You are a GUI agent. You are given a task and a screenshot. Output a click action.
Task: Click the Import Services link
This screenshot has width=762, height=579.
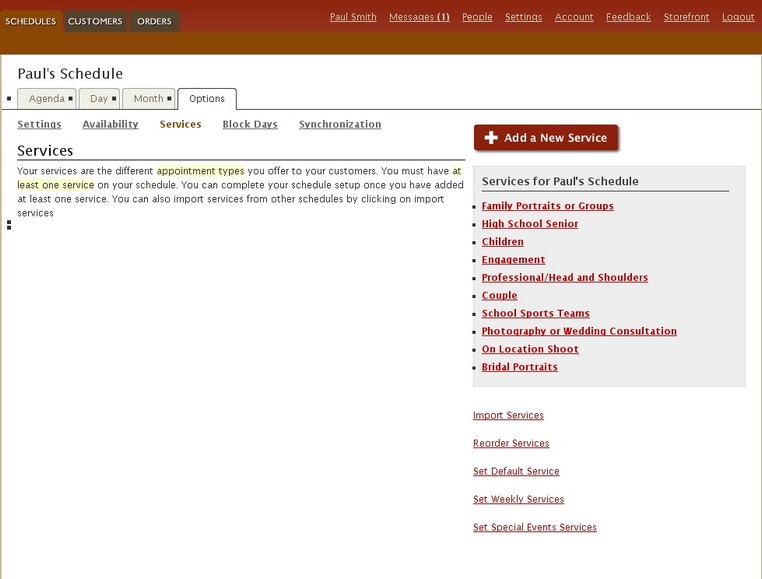[508, 416]
